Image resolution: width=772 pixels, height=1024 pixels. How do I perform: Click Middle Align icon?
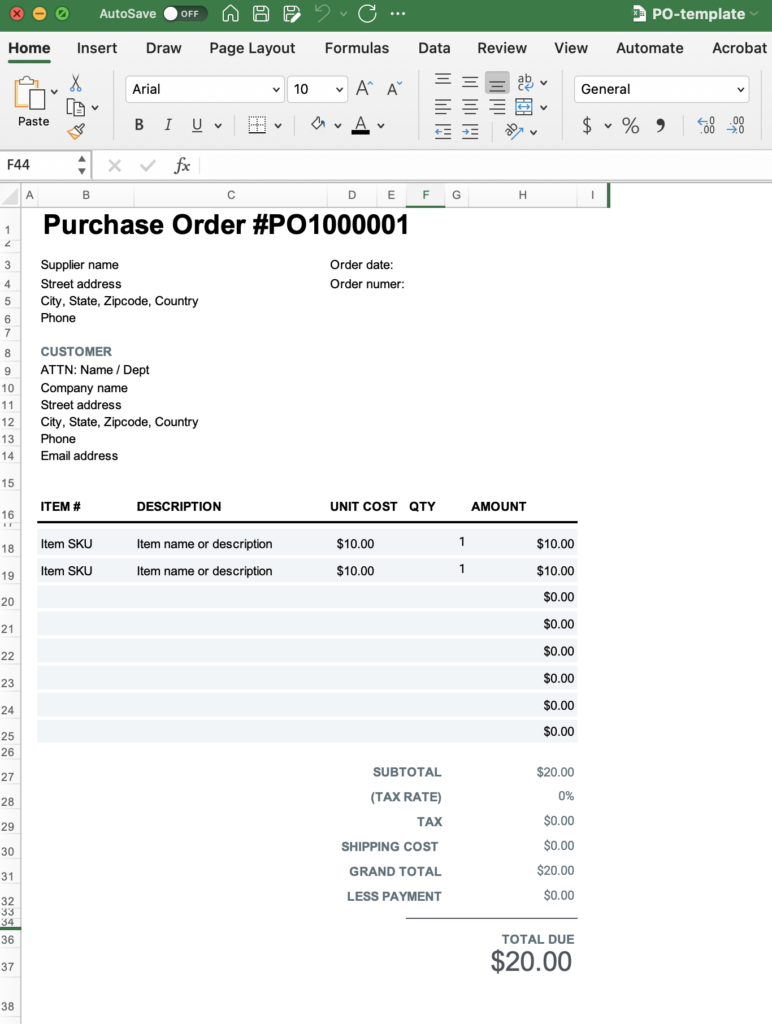coord(470,82)
